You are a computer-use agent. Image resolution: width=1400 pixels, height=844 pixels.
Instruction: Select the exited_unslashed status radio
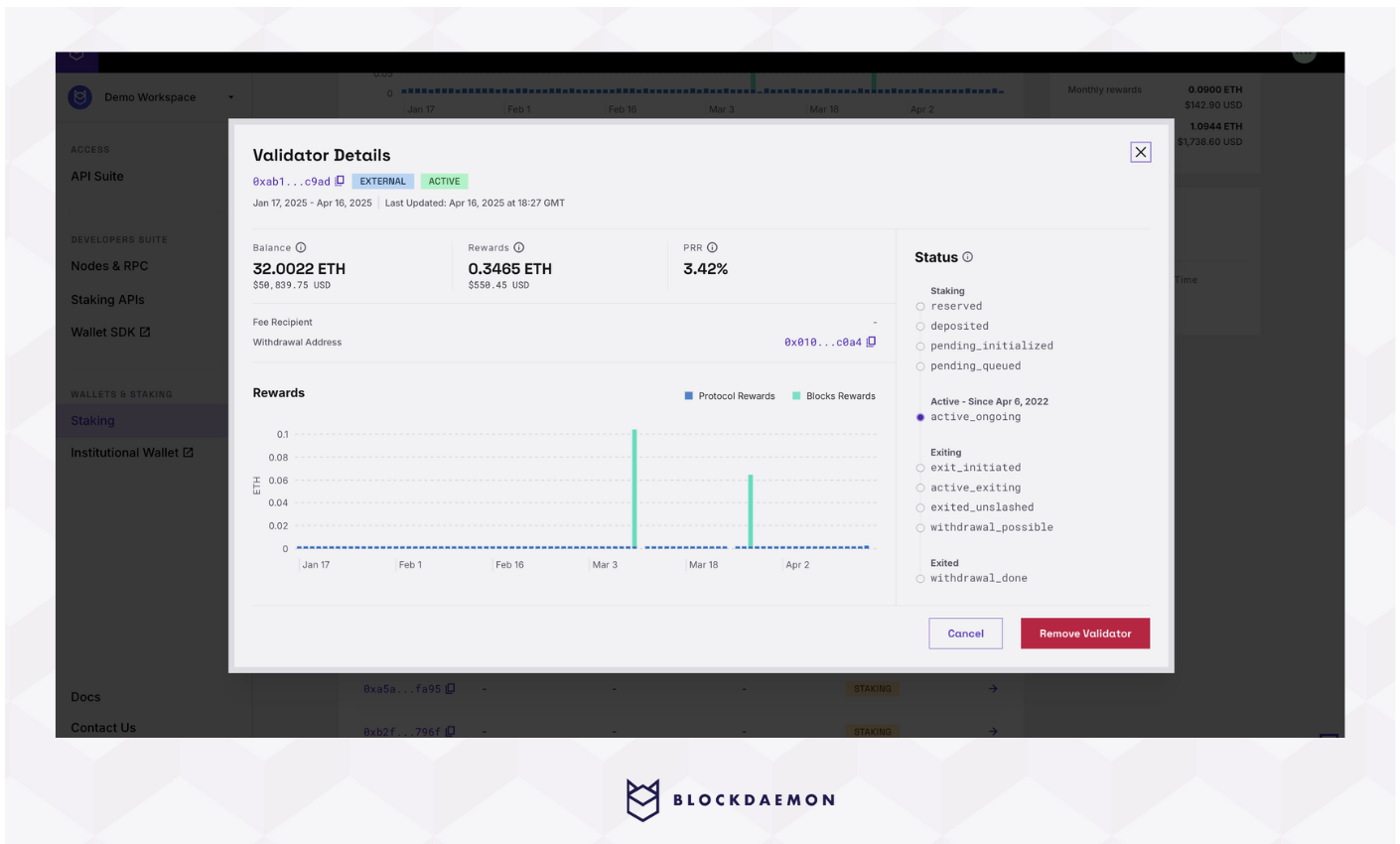(920, 507)
